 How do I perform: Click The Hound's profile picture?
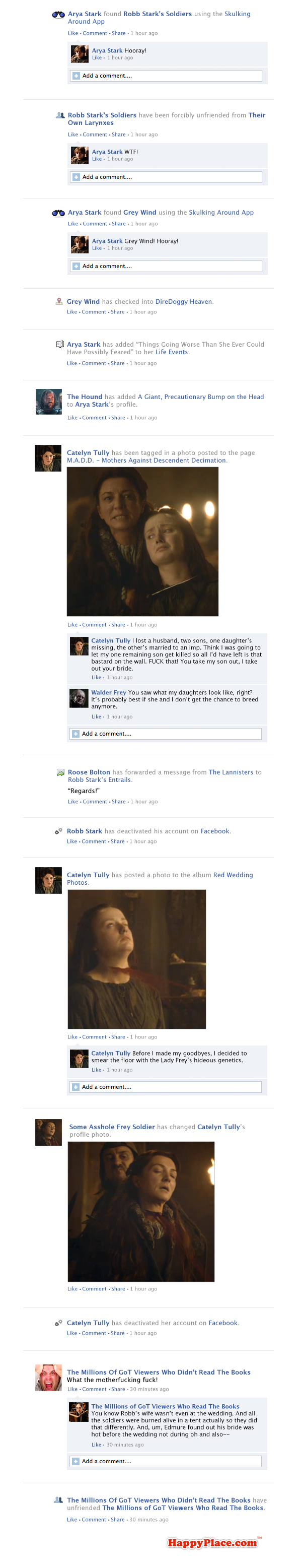point(49,403)
